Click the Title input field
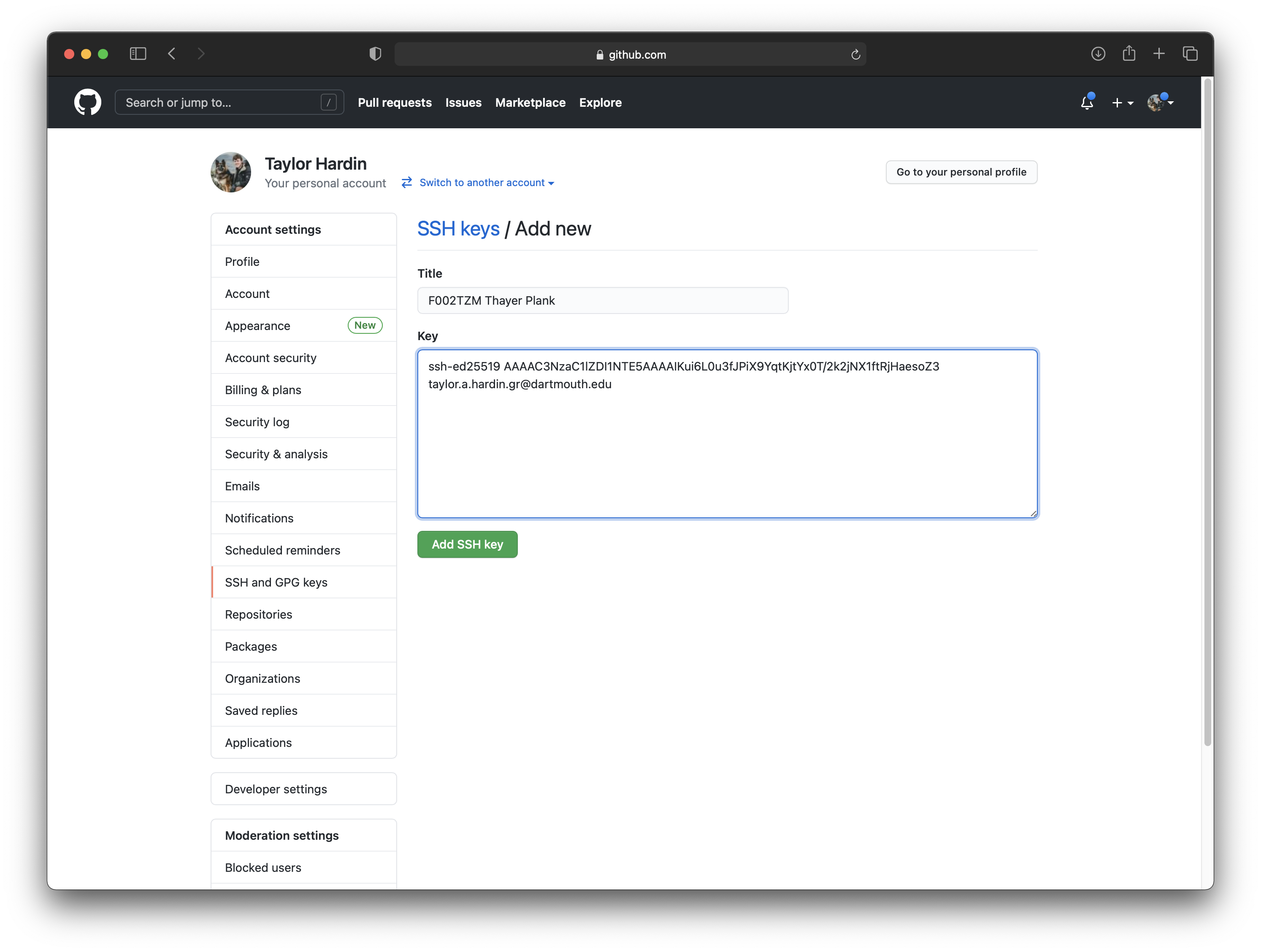This screenshot has height=952, width=1261. (x=602, y=300)
